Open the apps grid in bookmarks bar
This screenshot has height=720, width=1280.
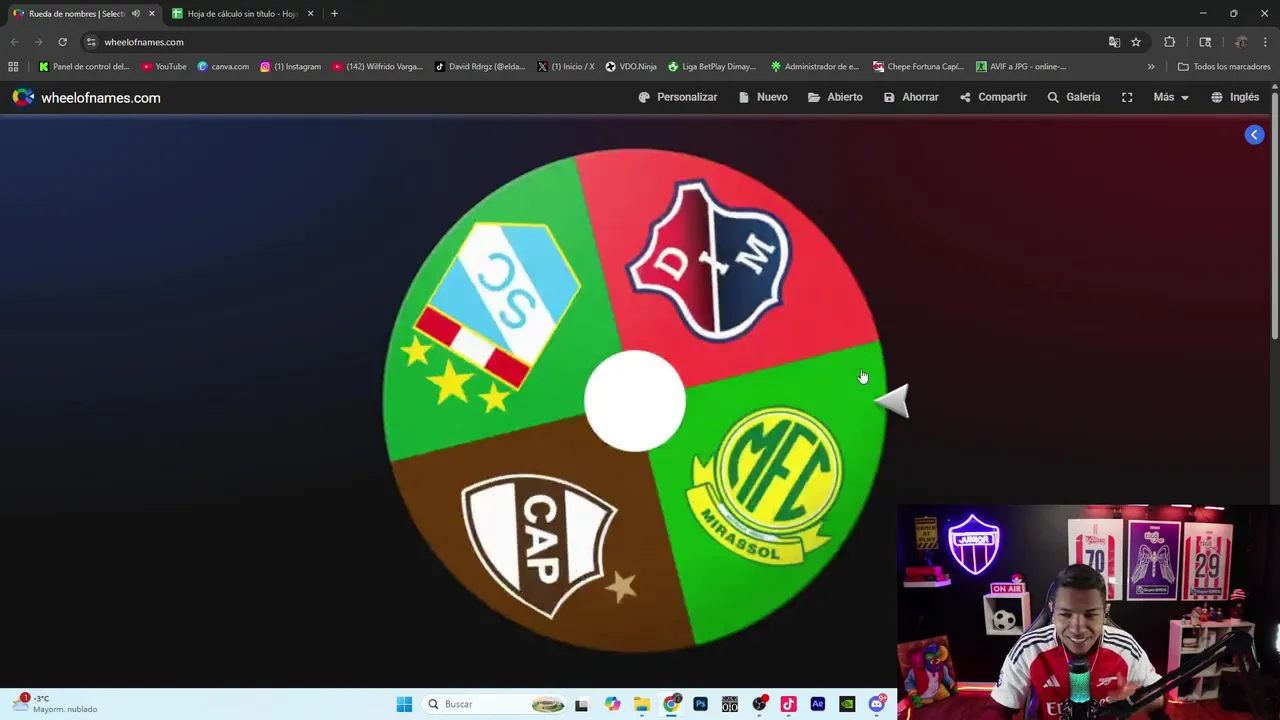[13, 67]
